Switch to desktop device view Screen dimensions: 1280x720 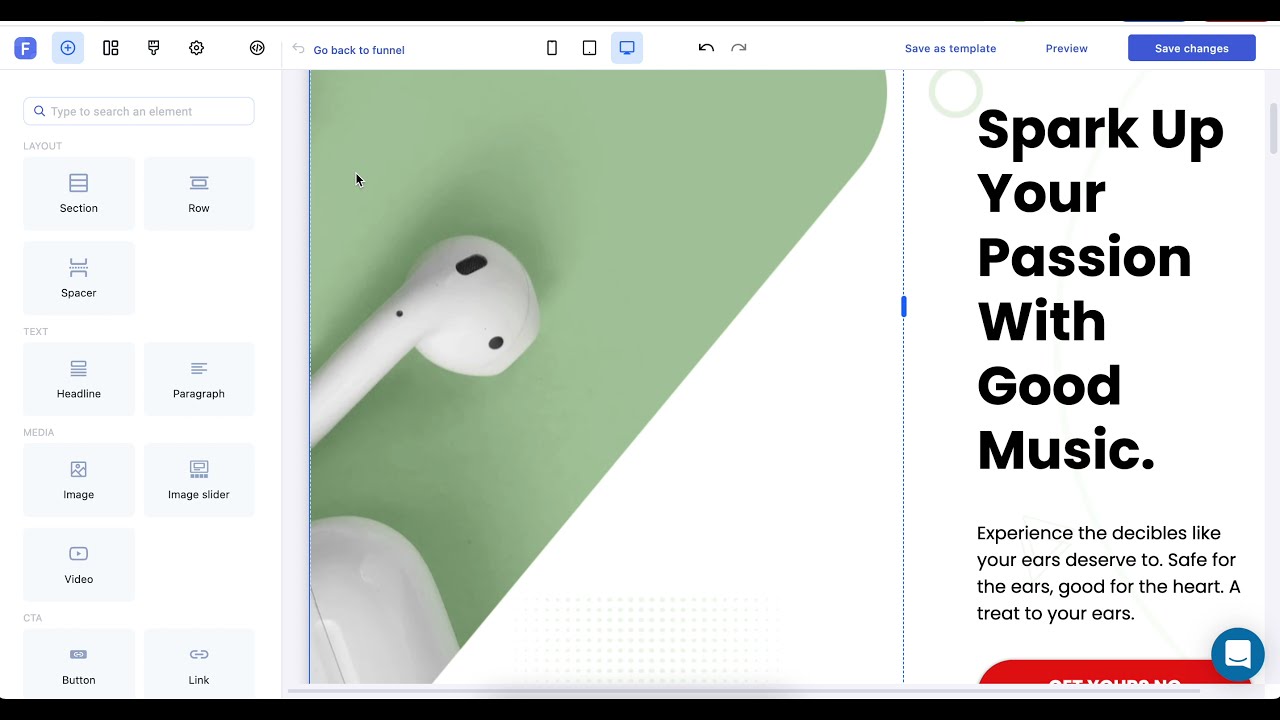(627, 48)
